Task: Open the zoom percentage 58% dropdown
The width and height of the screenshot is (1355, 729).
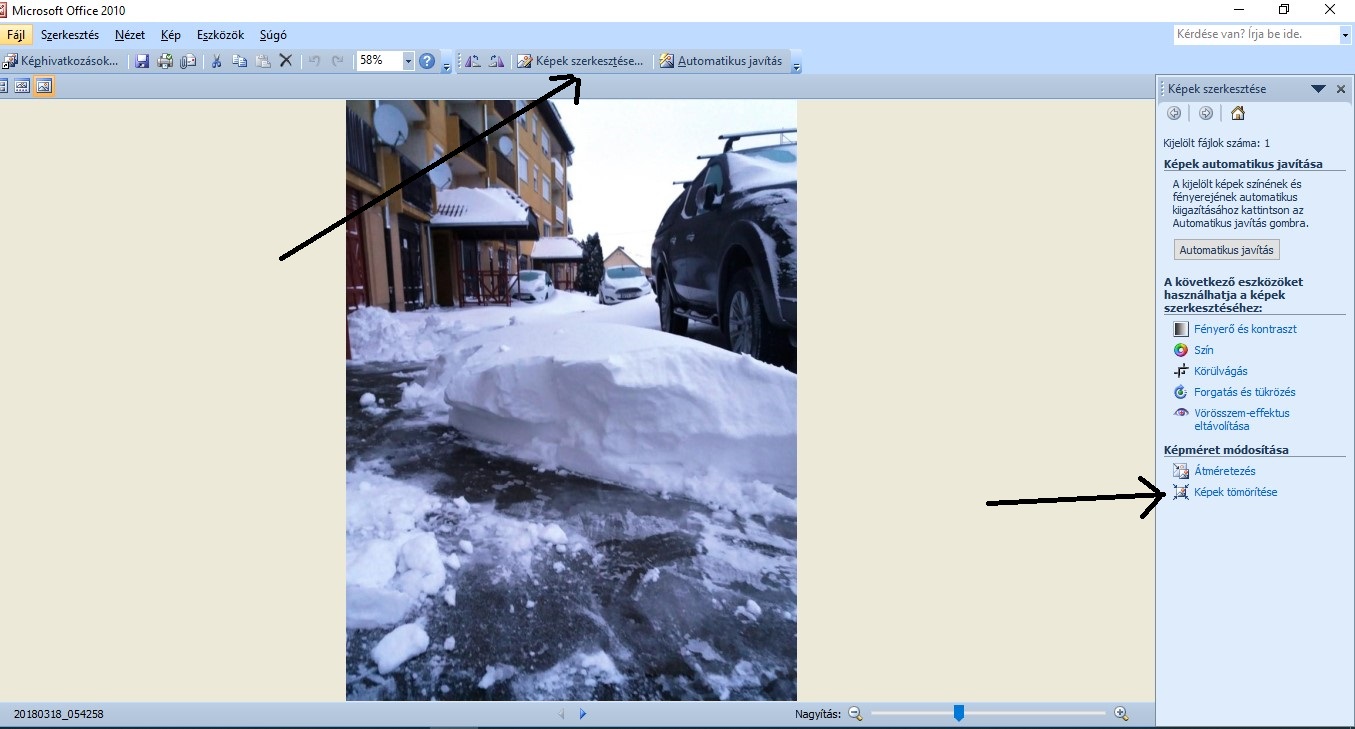Action: 408,61
